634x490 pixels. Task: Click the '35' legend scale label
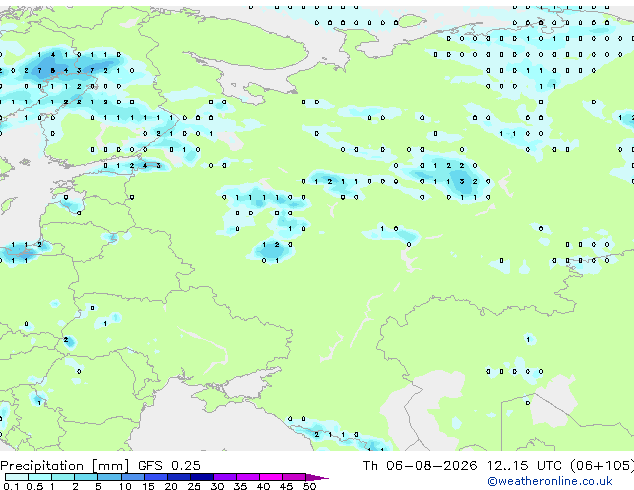point(240,486)
